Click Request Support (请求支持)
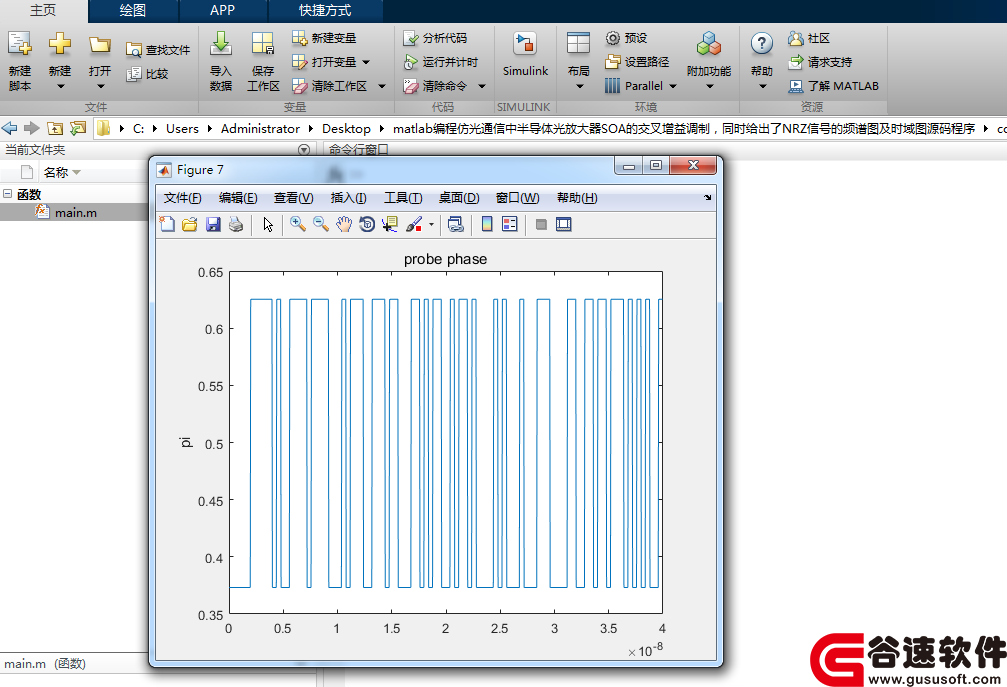Screen dimensions: 1007x687 point(820,62)
